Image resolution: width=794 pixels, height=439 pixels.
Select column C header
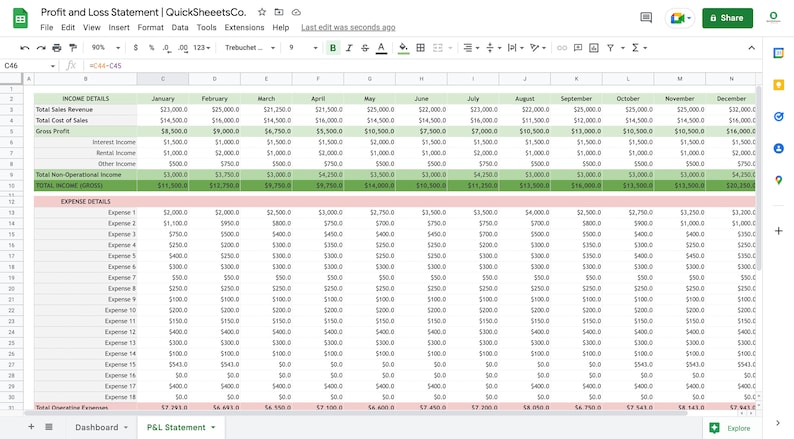click(x=163, y=78)
